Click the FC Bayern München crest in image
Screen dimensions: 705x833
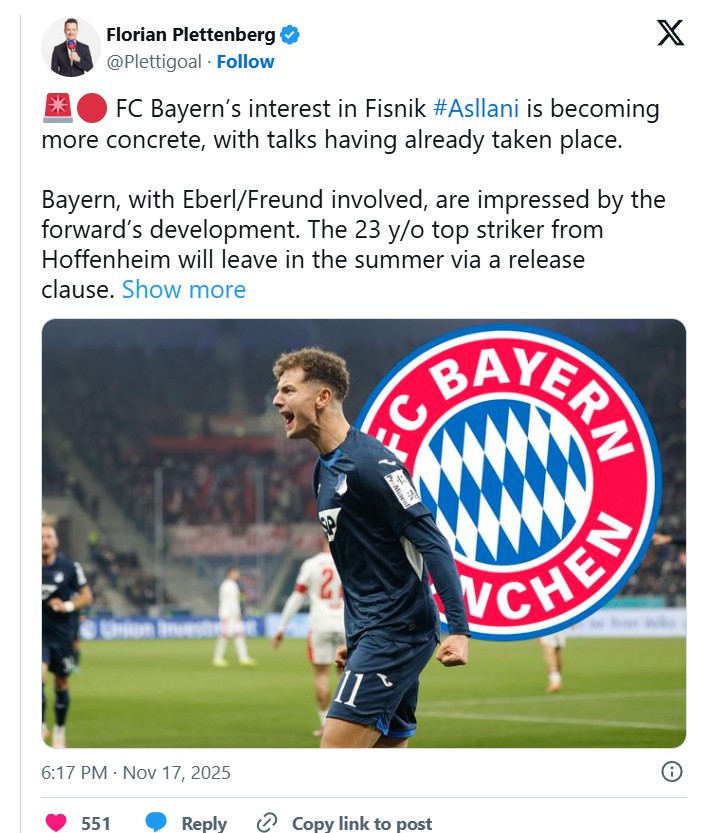click(x=512, y=480)
